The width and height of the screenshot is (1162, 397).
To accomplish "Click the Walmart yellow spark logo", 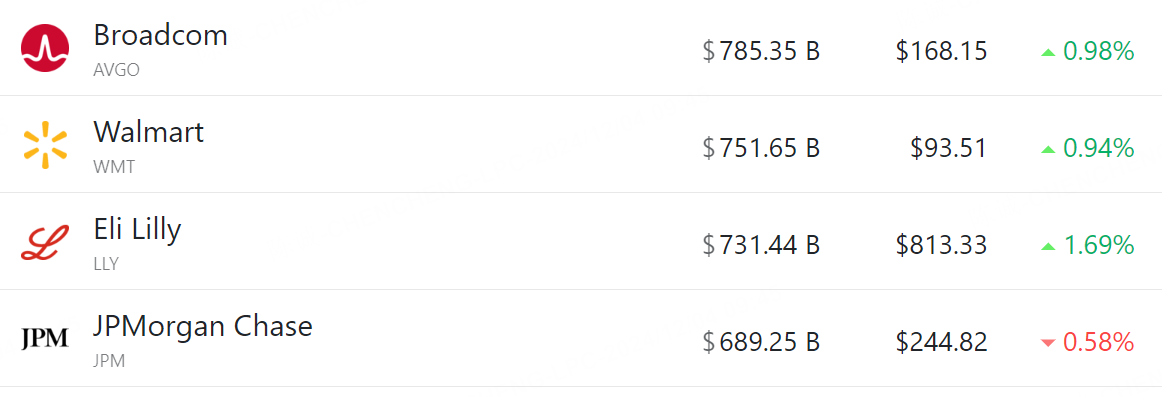I will point(45,144).
